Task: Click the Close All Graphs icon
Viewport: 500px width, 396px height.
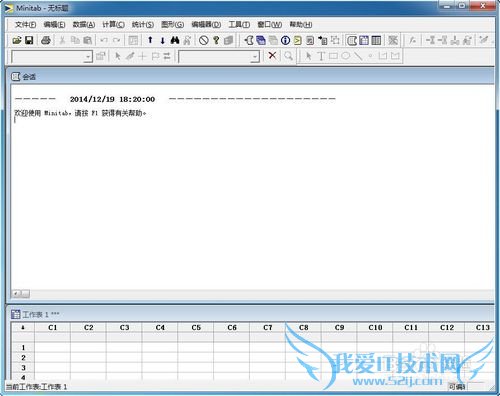Action: click(x=393, y=40)
